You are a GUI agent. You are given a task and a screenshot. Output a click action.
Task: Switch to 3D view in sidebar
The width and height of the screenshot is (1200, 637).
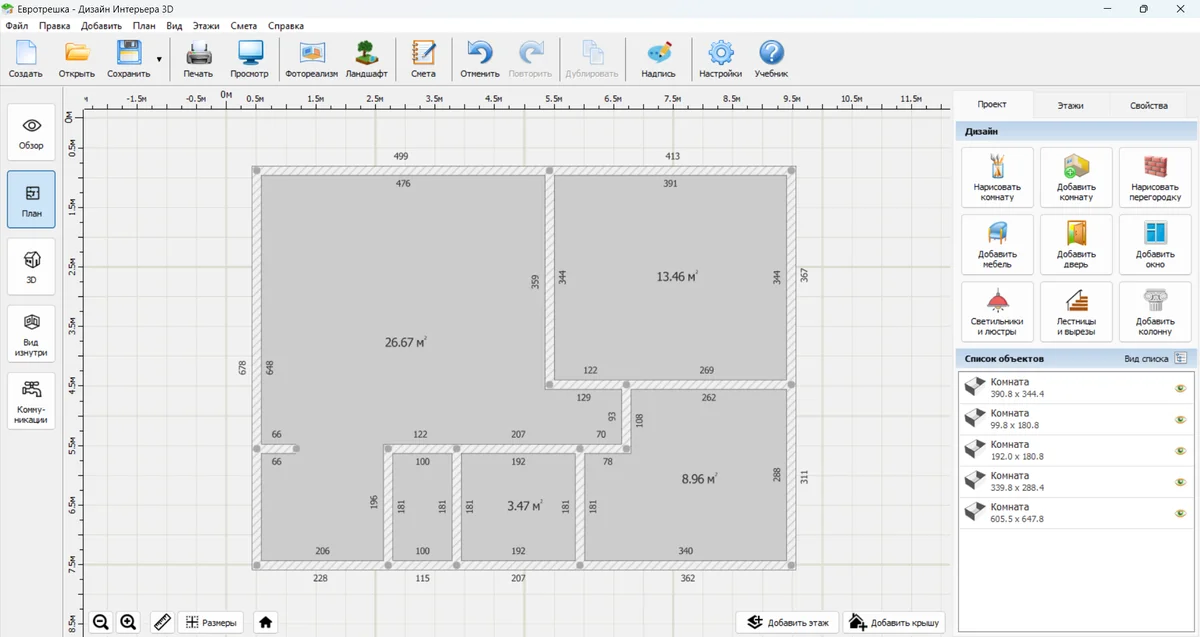point(31,266)
